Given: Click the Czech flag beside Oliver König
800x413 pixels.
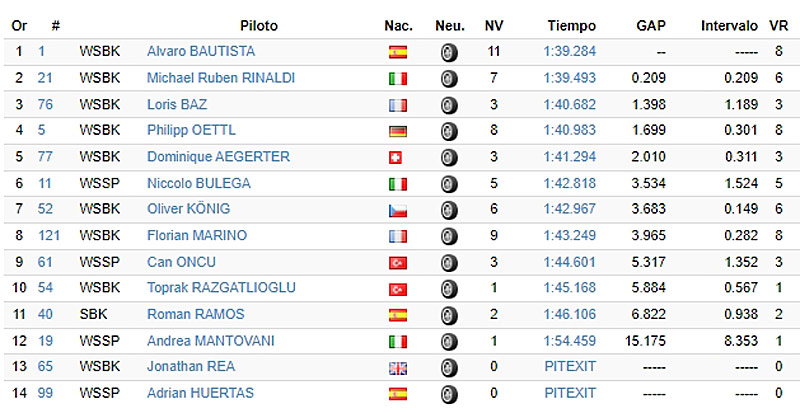Looking at the screenshot, I should click(397, 210).
